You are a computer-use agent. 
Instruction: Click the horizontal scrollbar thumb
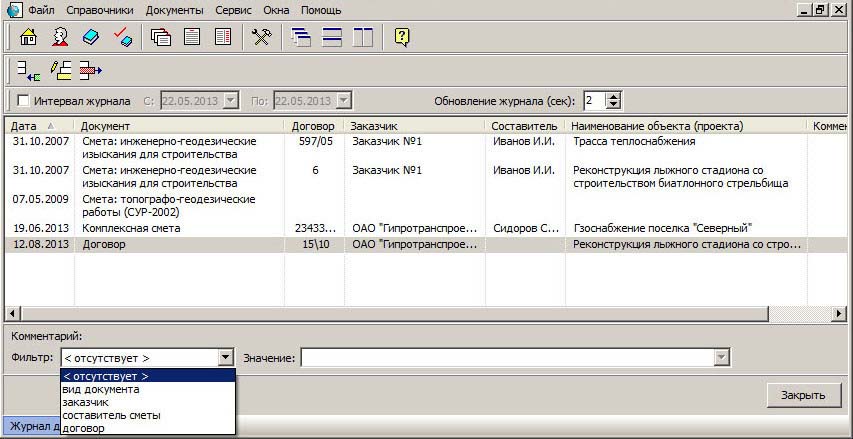tap(395, 314)
